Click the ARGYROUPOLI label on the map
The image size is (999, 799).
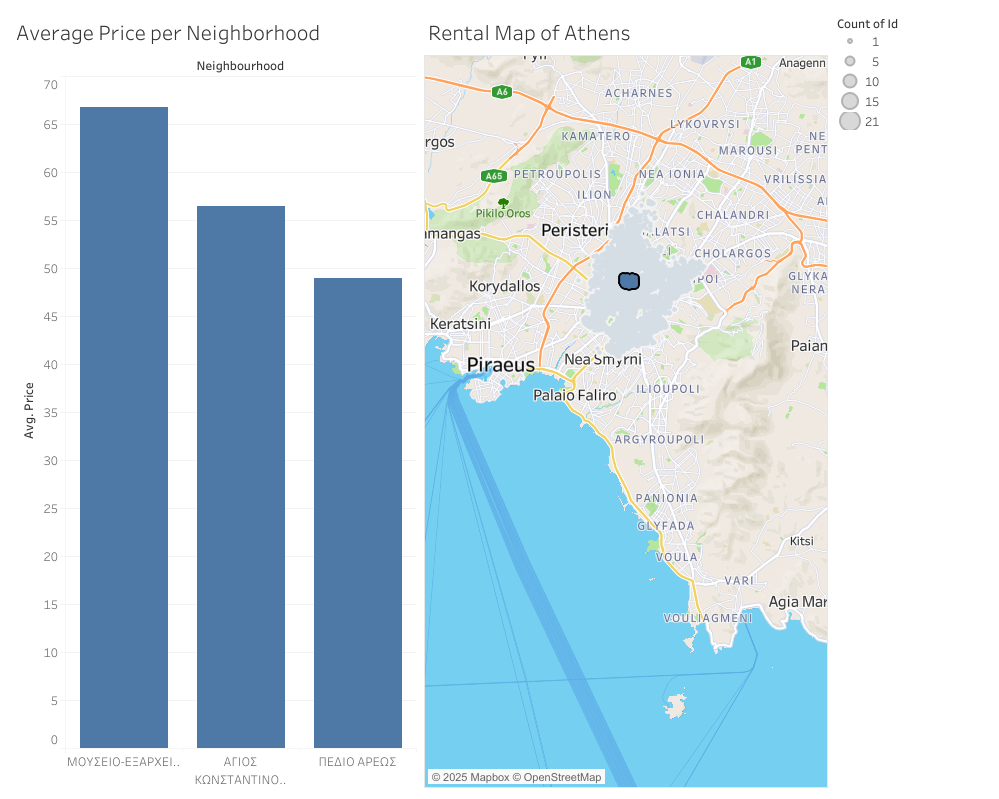[659, 440]
